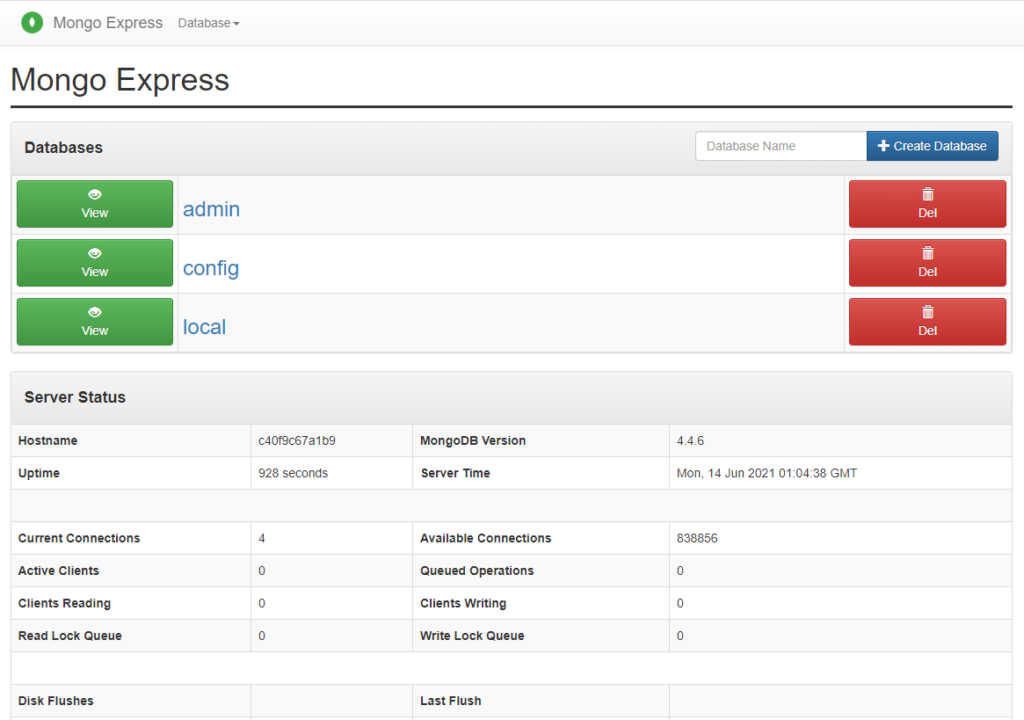Click the Last Flush label

pyautogui.click(x=451, y=700)
